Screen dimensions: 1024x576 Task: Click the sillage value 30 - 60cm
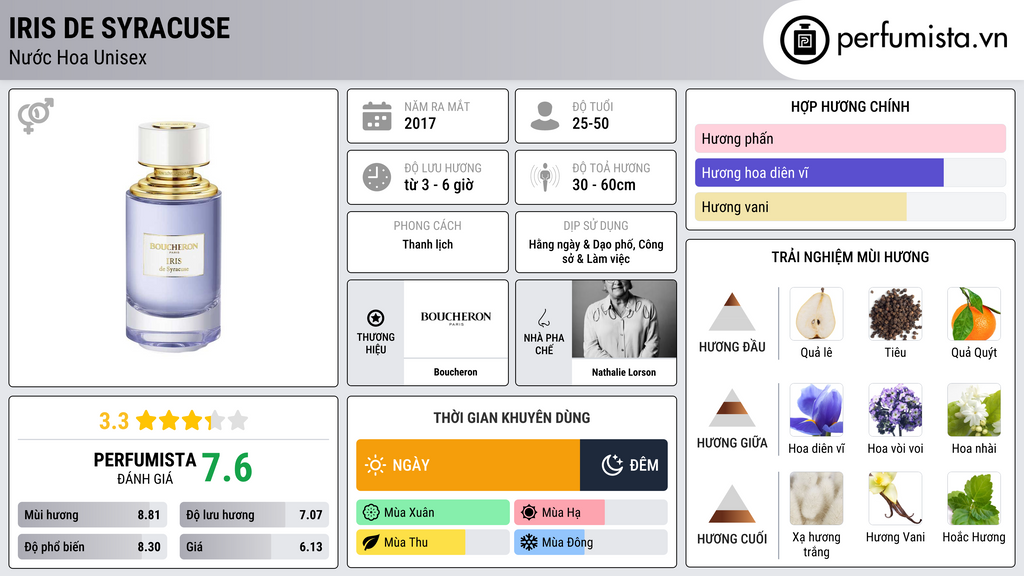[603, 185]
